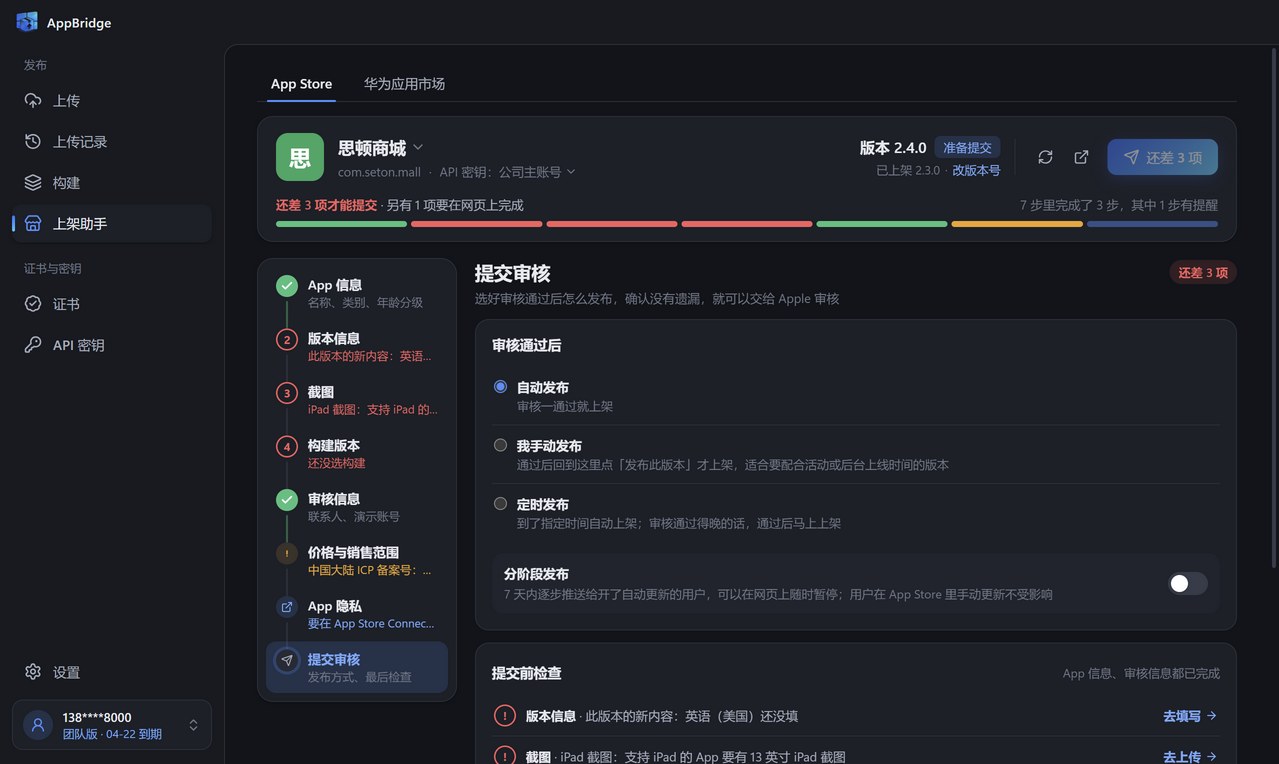Click the API 密钥 key icon
This screenshot has width=1279, height=764.
click(x=33, y=345)
